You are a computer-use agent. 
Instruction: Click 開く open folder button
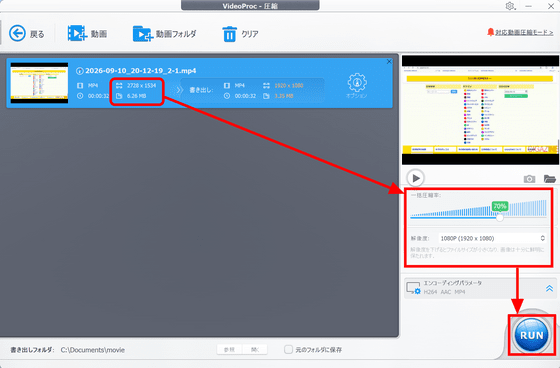pyautogui.click(x=255, y=350)
